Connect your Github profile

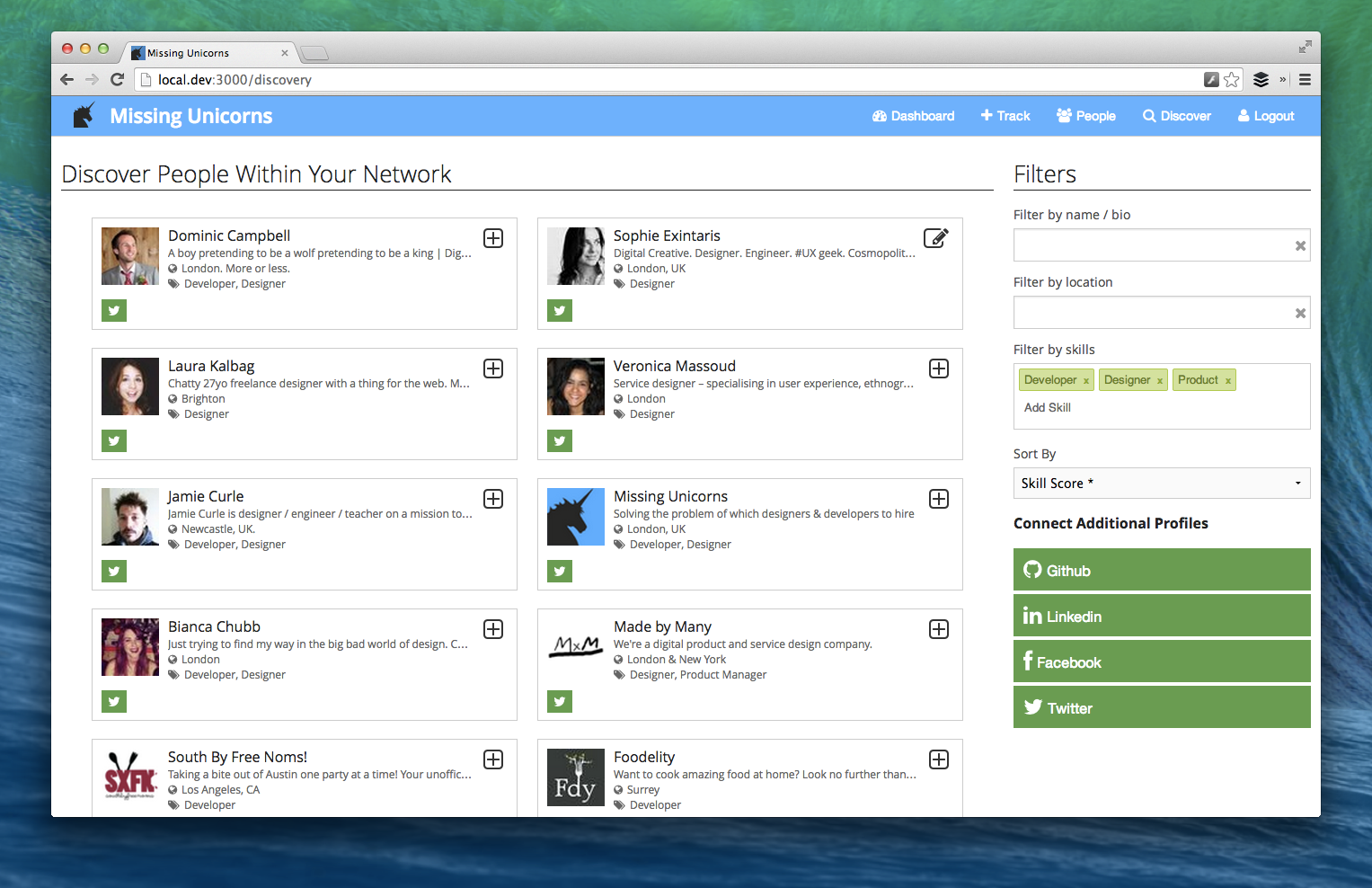[x=1162, y=570]
